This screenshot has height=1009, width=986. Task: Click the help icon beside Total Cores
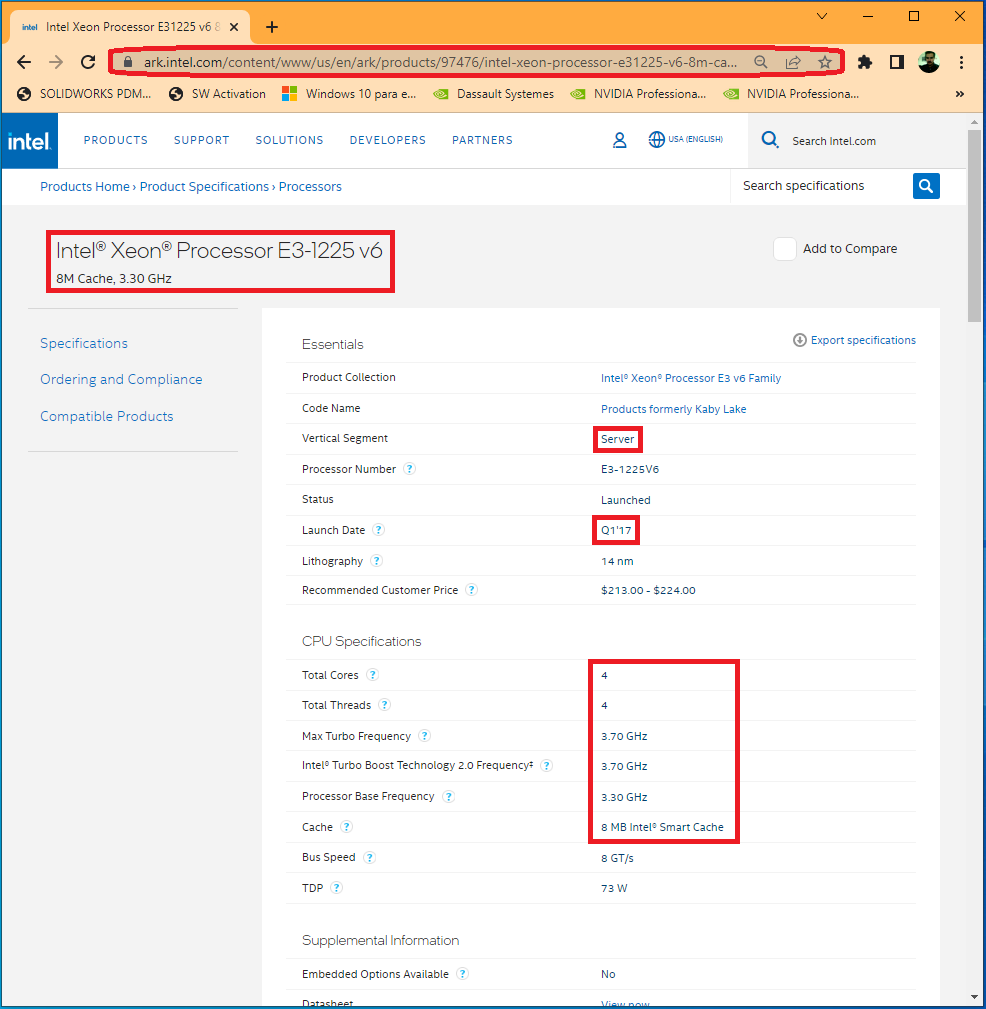[372, 674]
